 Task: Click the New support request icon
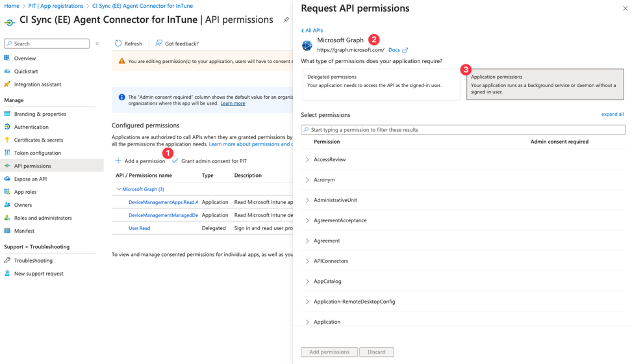(7, 273)
